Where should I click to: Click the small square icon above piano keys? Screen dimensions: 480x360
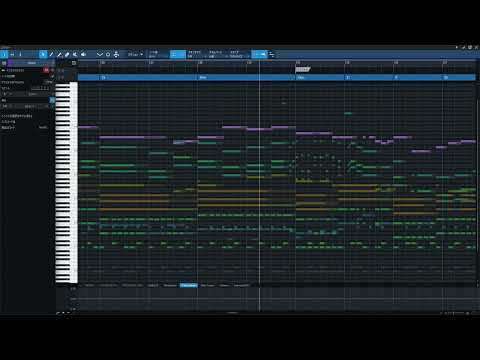(x=74, y=63)
